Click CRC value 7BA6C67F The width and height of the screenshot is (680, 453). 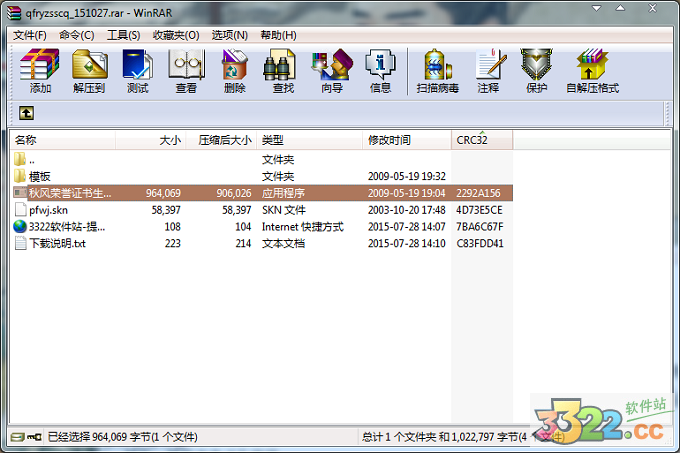480,227
